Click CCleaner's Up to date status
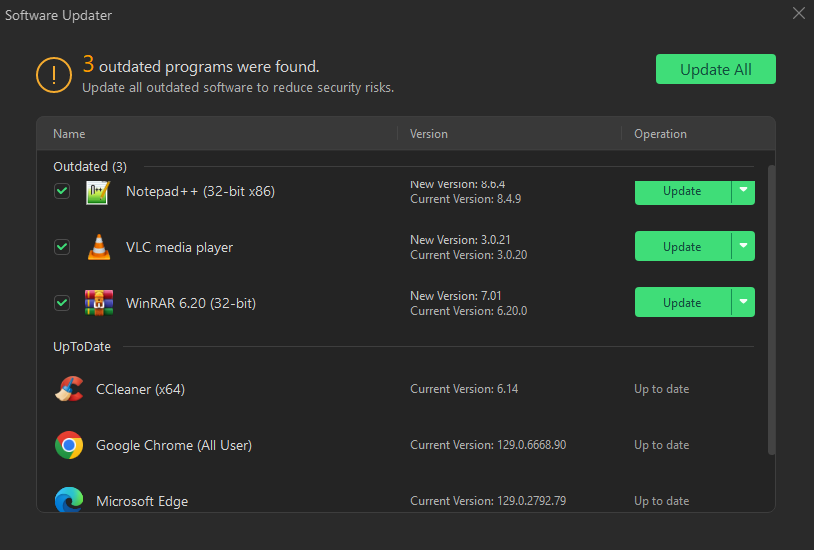 pos(661,389)
